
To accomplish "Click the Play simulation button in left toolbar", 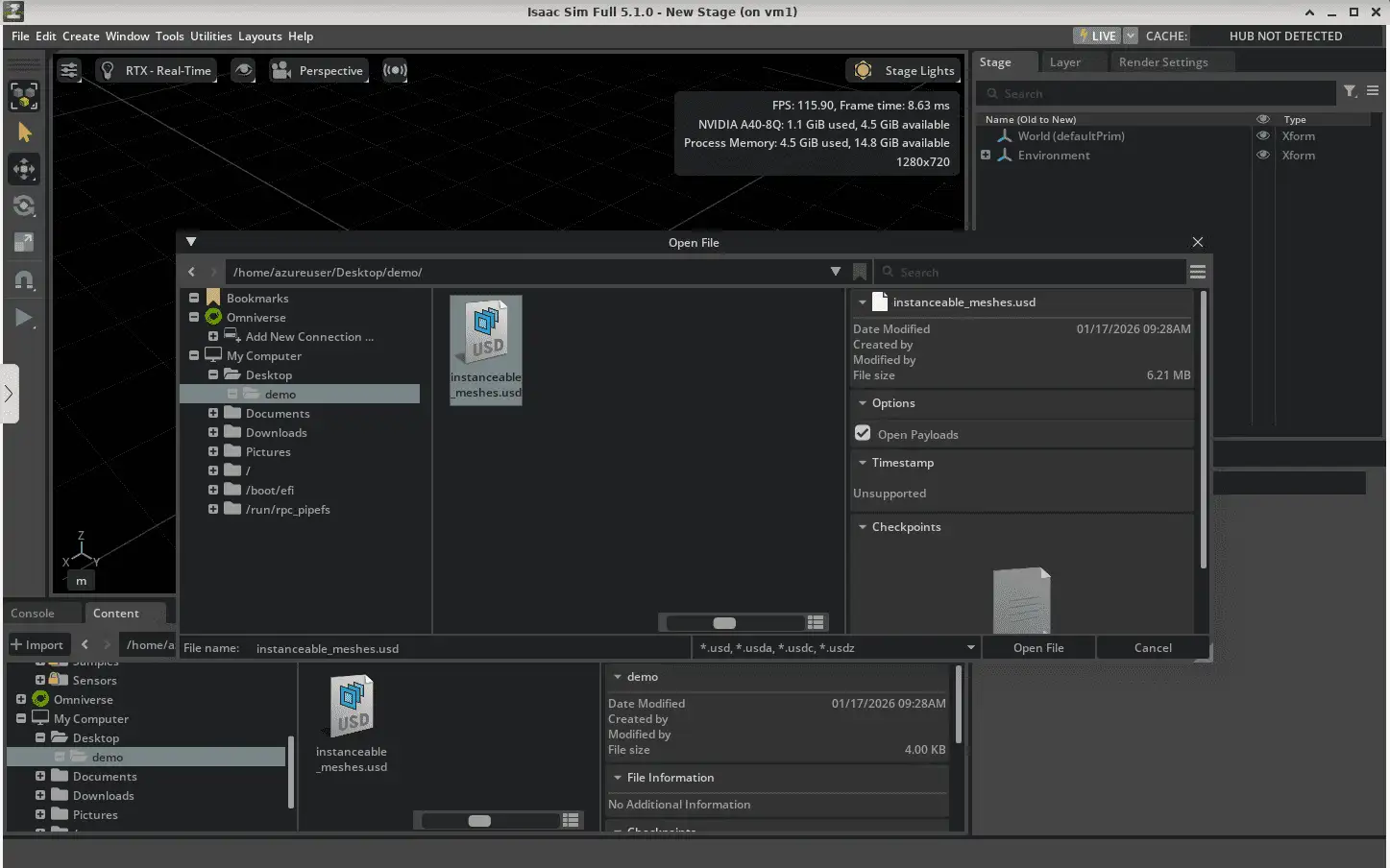I will tap(24, 318).
